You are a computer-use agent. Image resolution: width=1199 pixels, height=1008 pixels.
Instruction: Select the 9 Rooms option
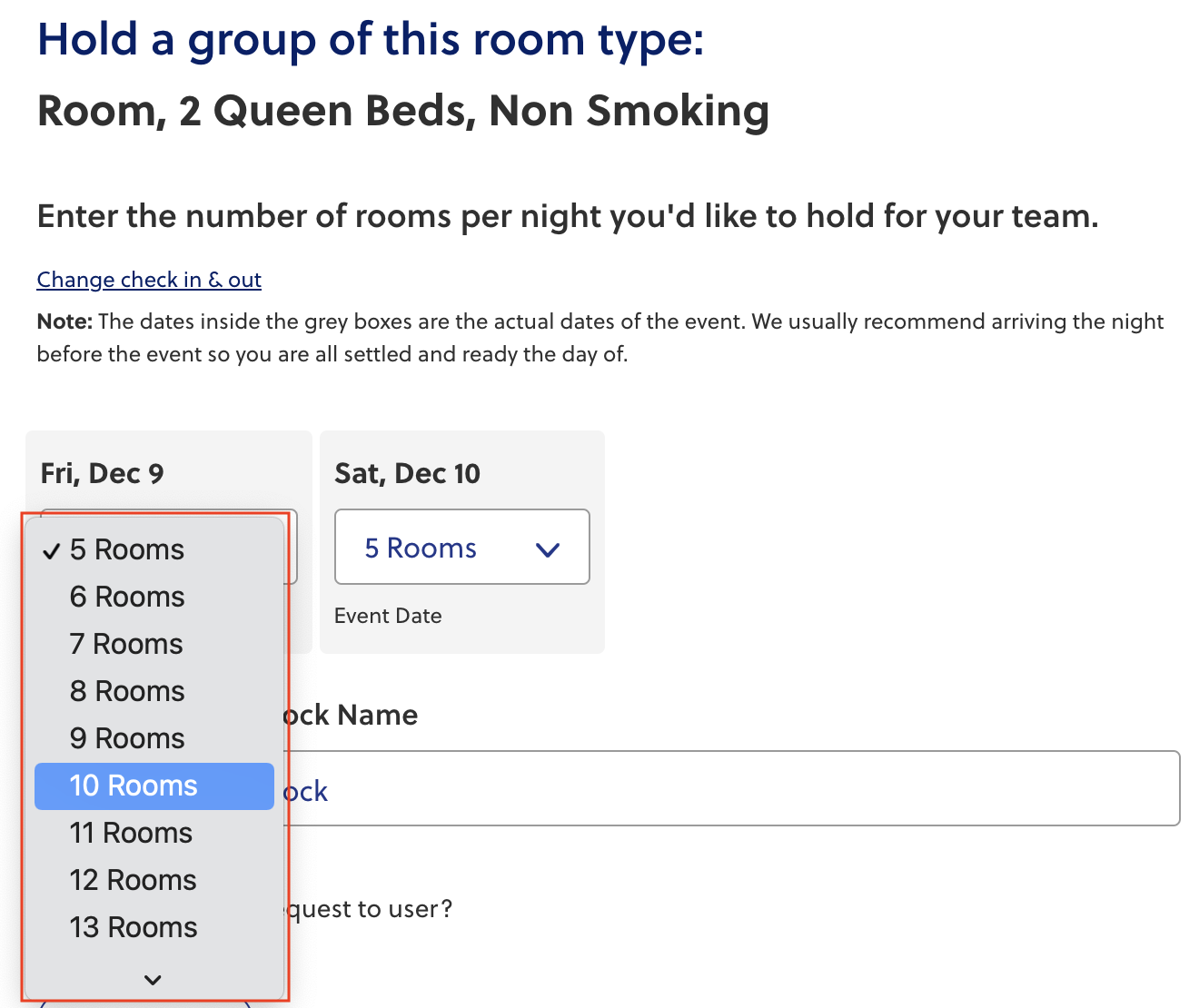(x=127, y=739)
